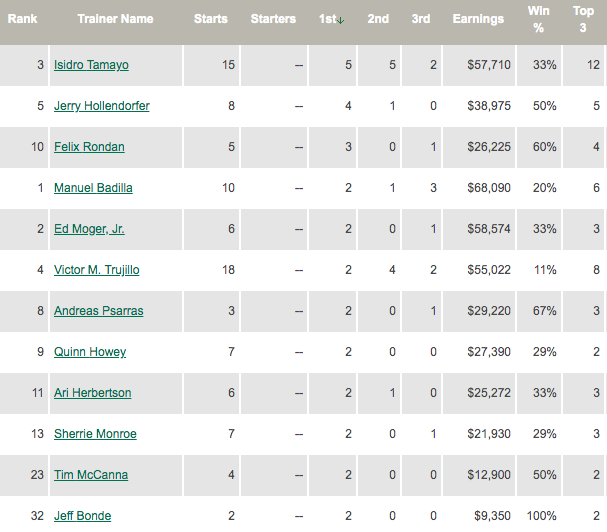Sort table by Starts column
The height and width of the screenshot is (532, 607).
tap(211, 19)
